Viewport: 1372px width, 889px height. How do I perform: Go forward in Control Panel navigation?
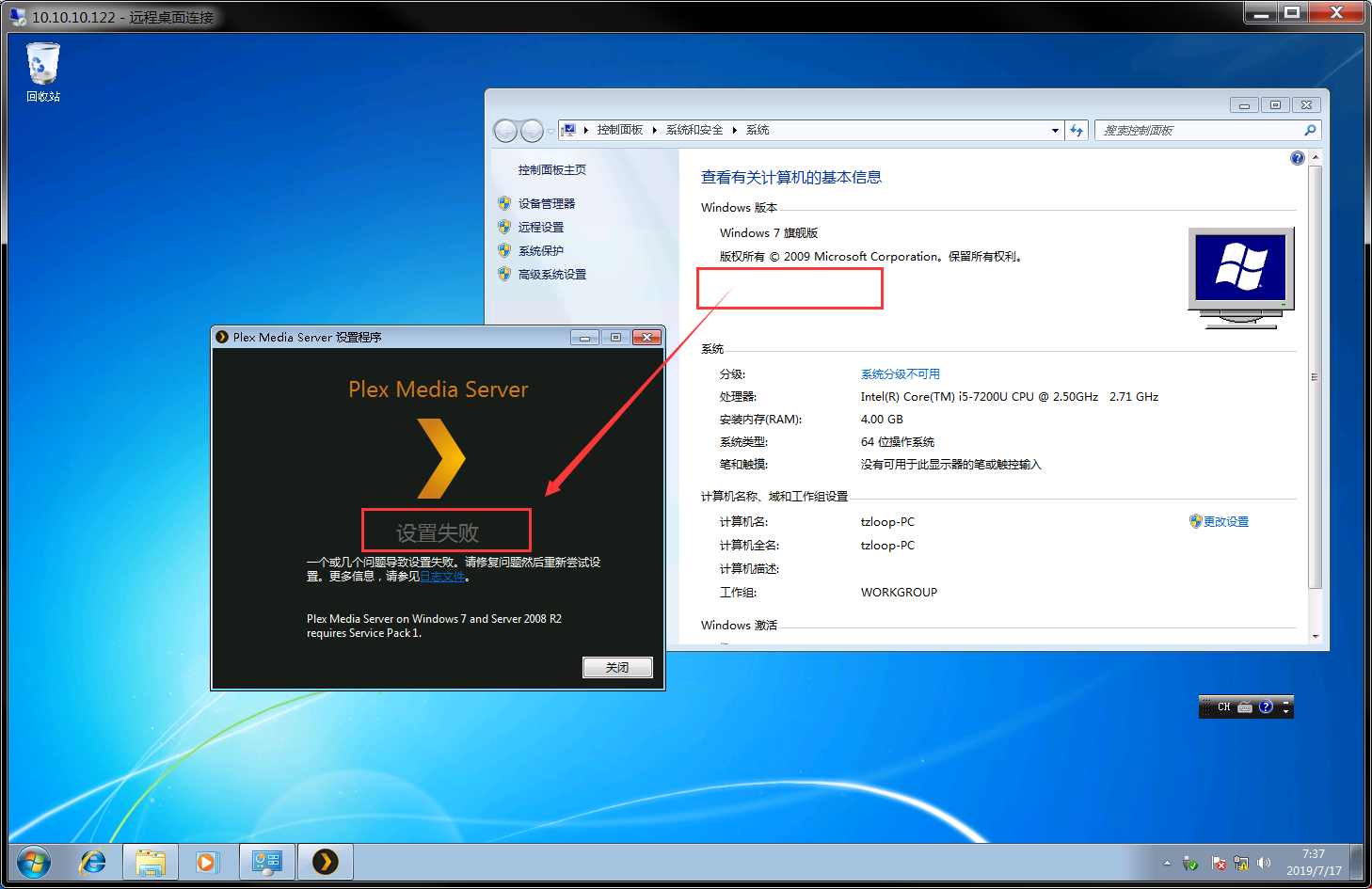coord(532,130)
